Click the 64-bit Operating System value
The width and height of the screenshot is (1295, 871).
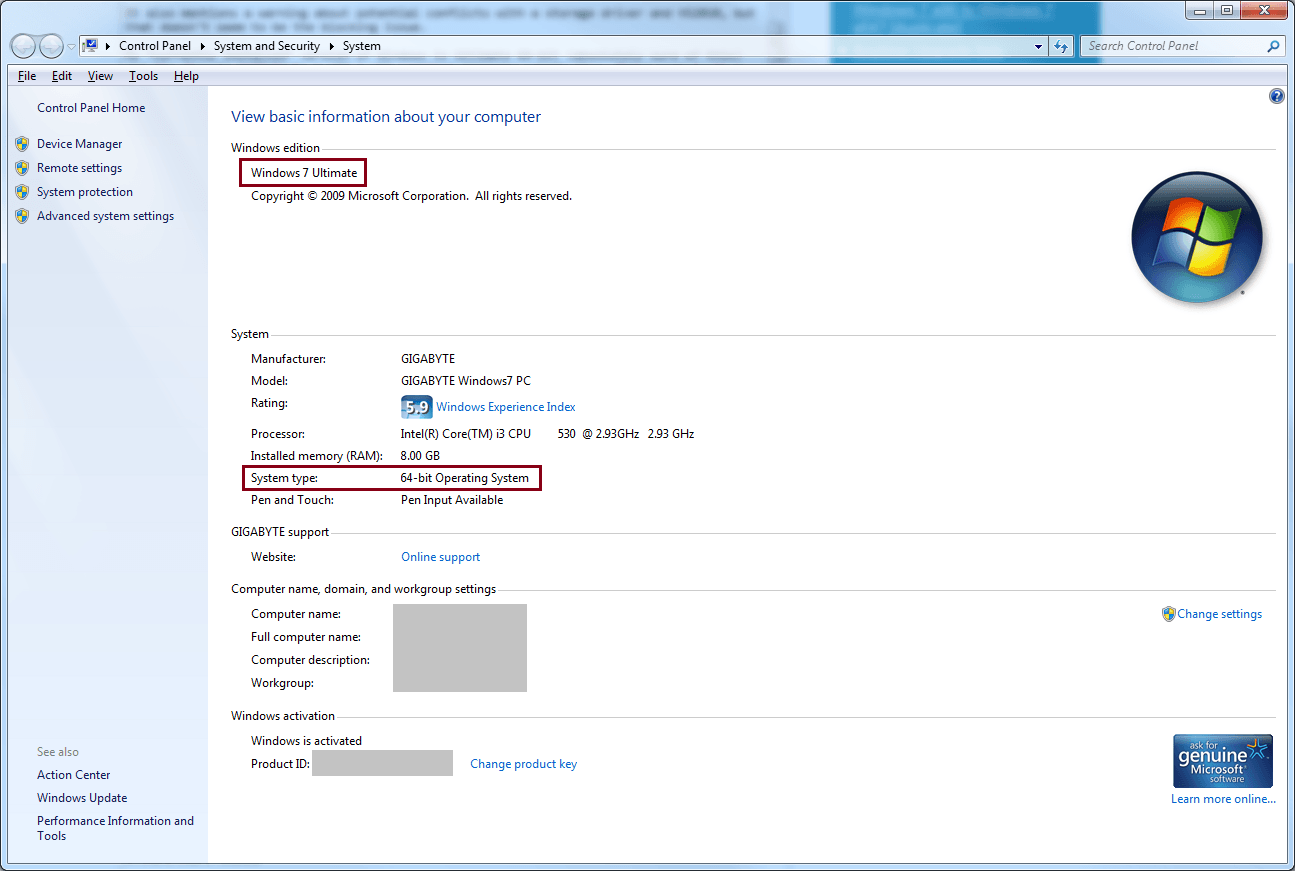[x=465, y=478]
